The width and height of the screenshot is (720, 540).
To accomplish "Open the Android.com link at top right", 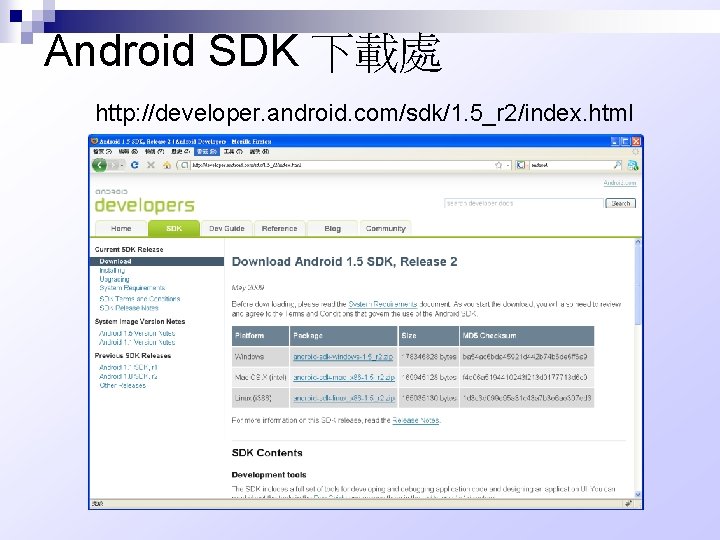I will click(x=619, y=183).
